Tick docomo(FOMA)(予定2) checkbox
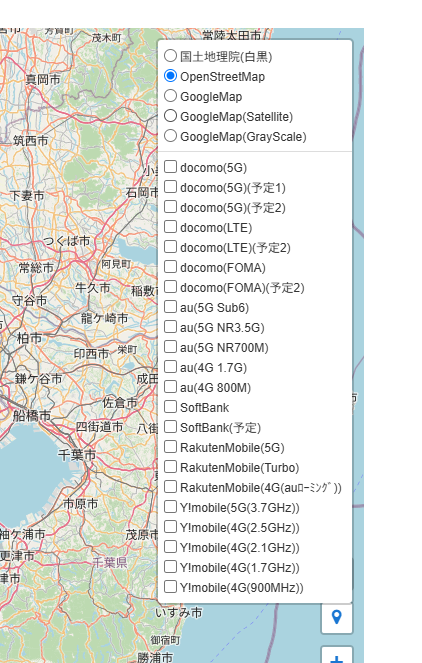Viewport: 422px width, 663px height. [x=170, y=287]
